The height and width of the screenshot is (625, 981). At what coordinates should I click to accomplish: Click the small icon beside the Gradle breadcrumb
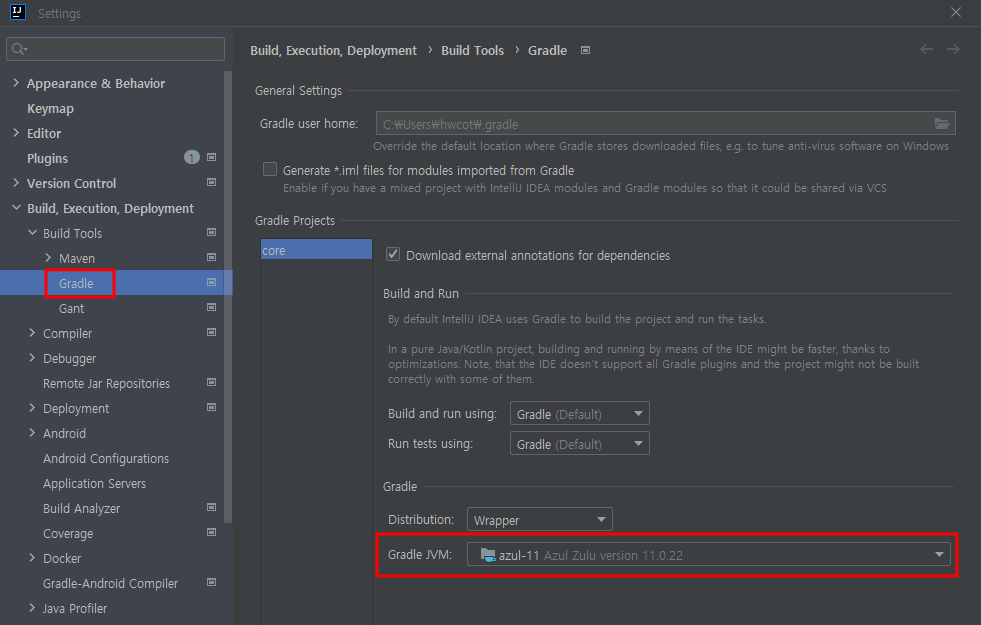pyautogui.click(x=585, y=49)
